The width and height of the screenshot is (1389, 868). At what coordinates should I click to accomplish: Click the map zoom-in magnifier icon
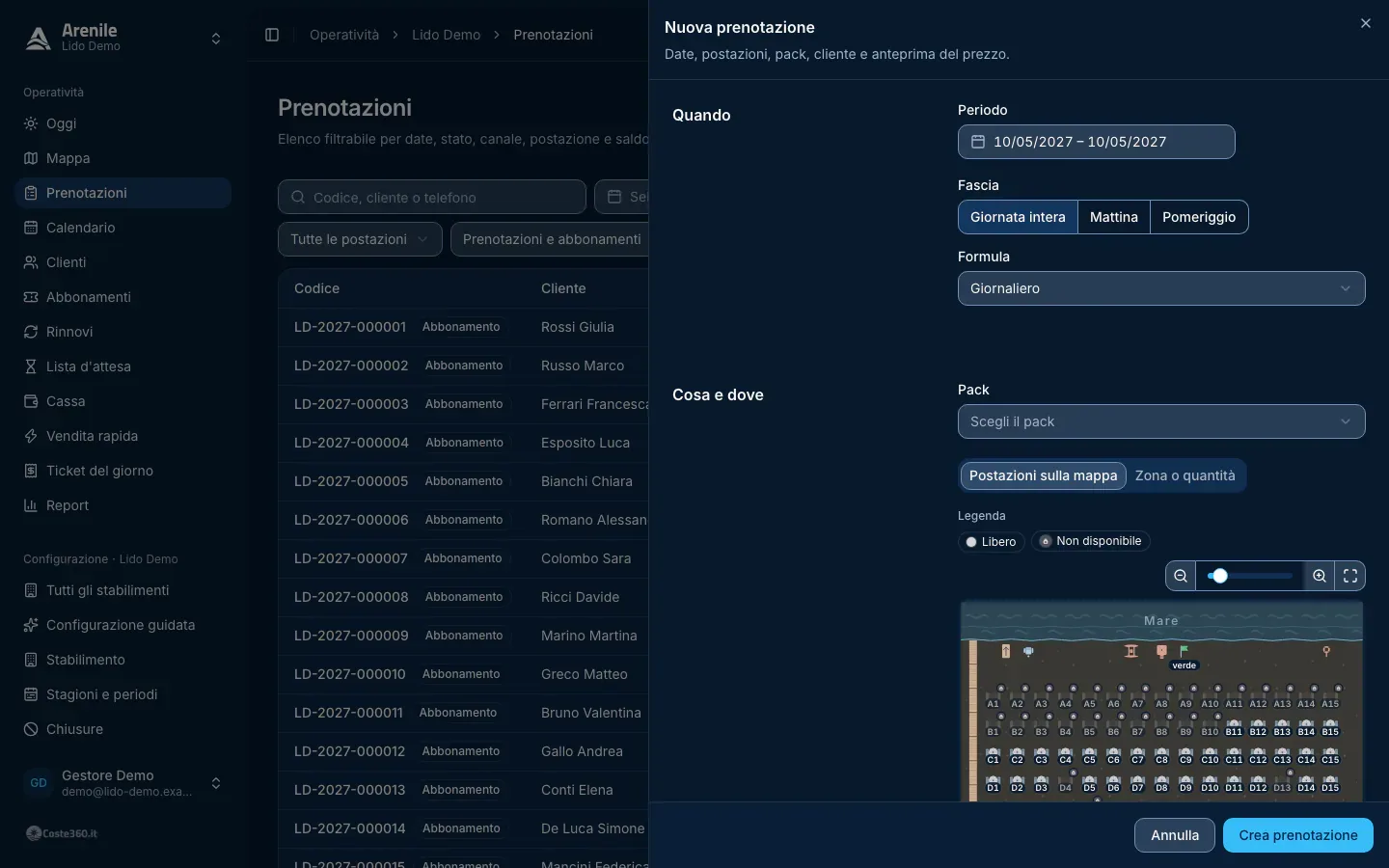1320,576
